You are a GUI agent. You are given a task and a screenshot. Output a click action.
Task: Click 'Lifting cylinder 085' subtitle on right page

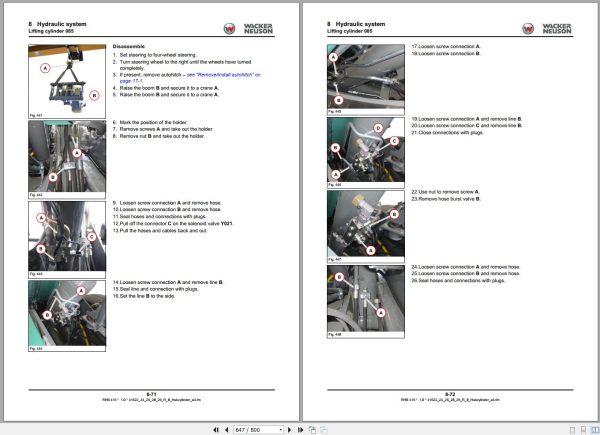pyautogui.click(x=349, y=31)
